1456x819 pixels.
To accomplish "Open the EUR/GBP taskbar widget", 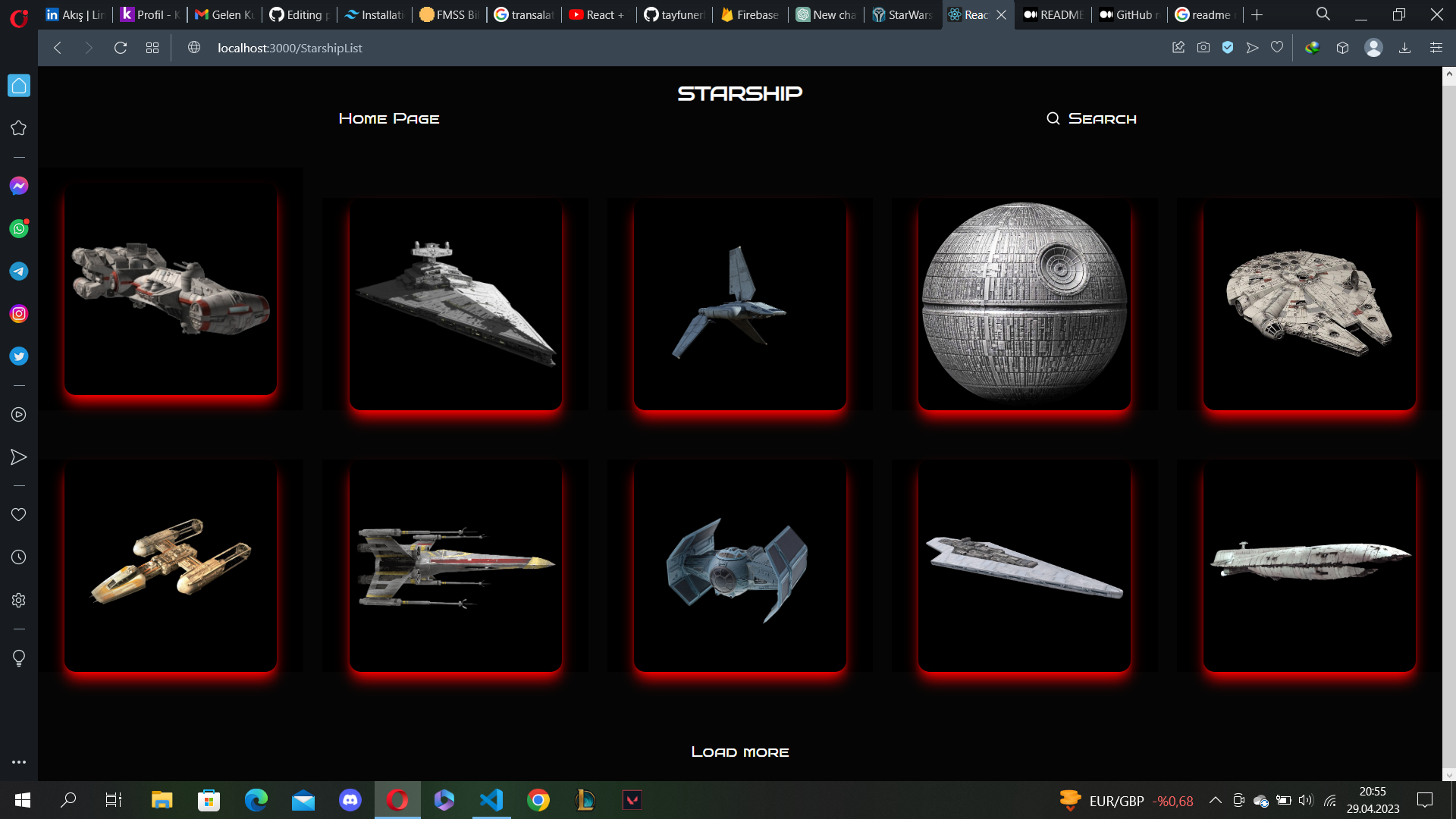I will pos(1127,801).
